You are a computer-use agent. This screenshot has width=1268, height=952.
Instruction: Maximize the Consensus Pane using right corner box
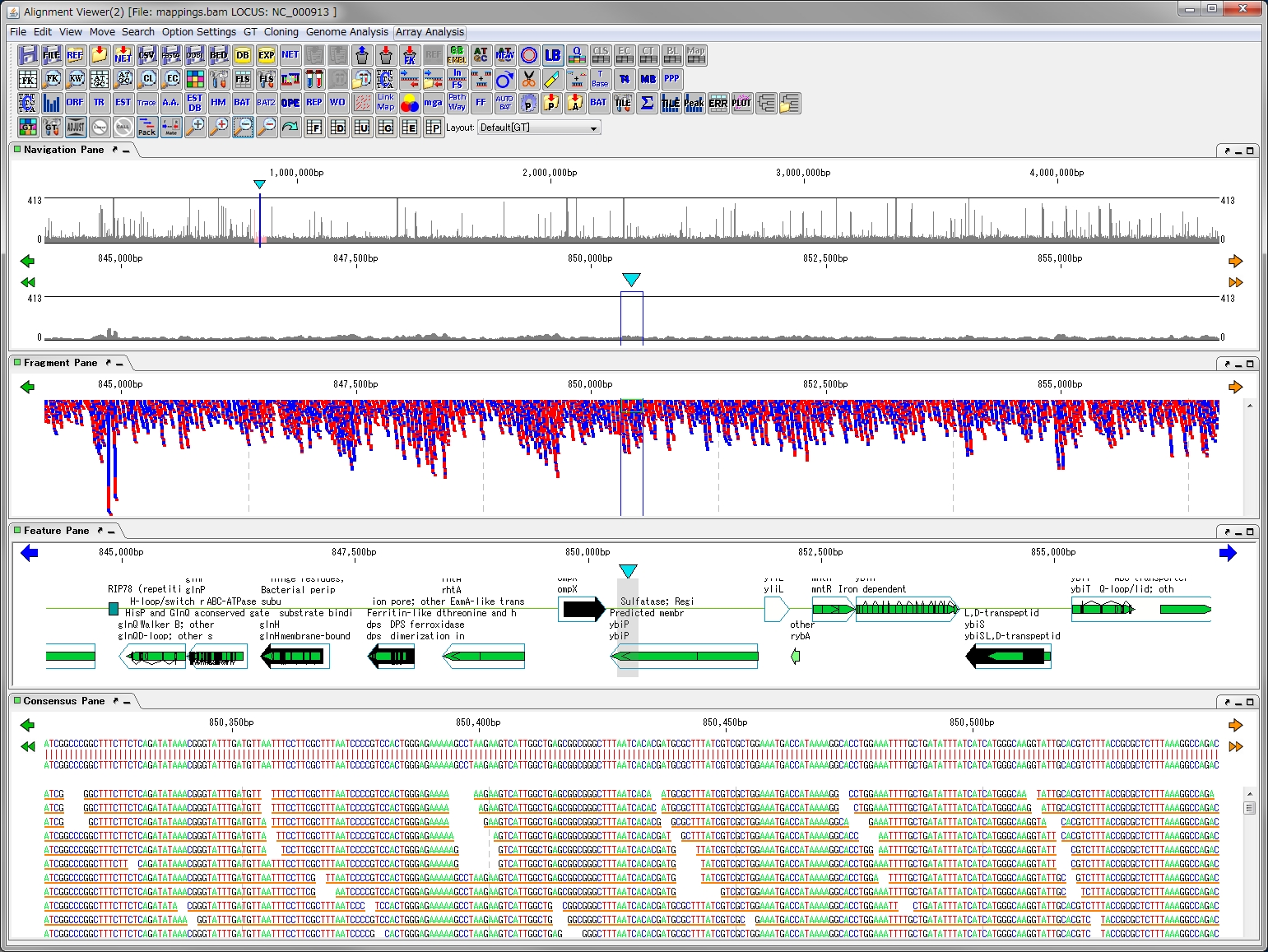click(x=1250, y=703)
